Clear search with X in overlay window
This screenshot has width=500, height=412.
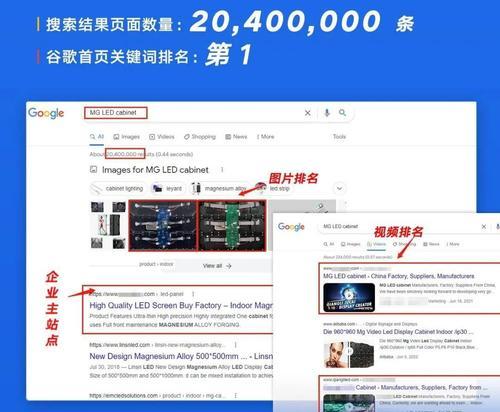pos(484,227)
